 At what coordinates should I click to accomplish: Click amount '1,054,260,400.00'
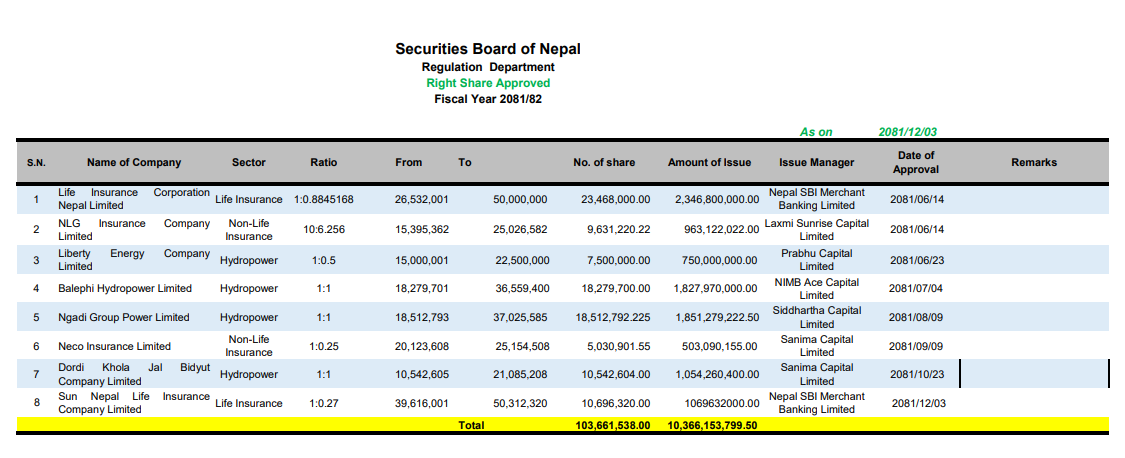point(716,374)
